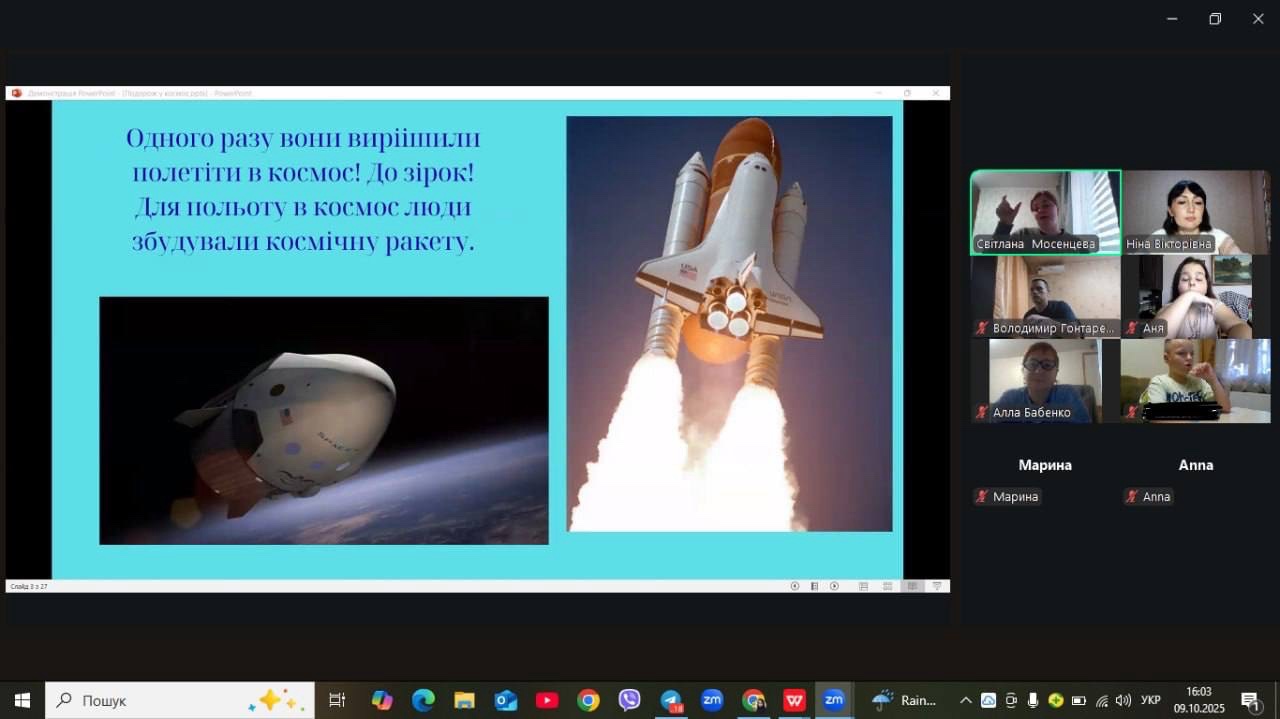Image resolution: width=1280 pixels, height=719 pixels.
Task: Switch to Normal view in the PowerPoint status bar
Action: 863,586
